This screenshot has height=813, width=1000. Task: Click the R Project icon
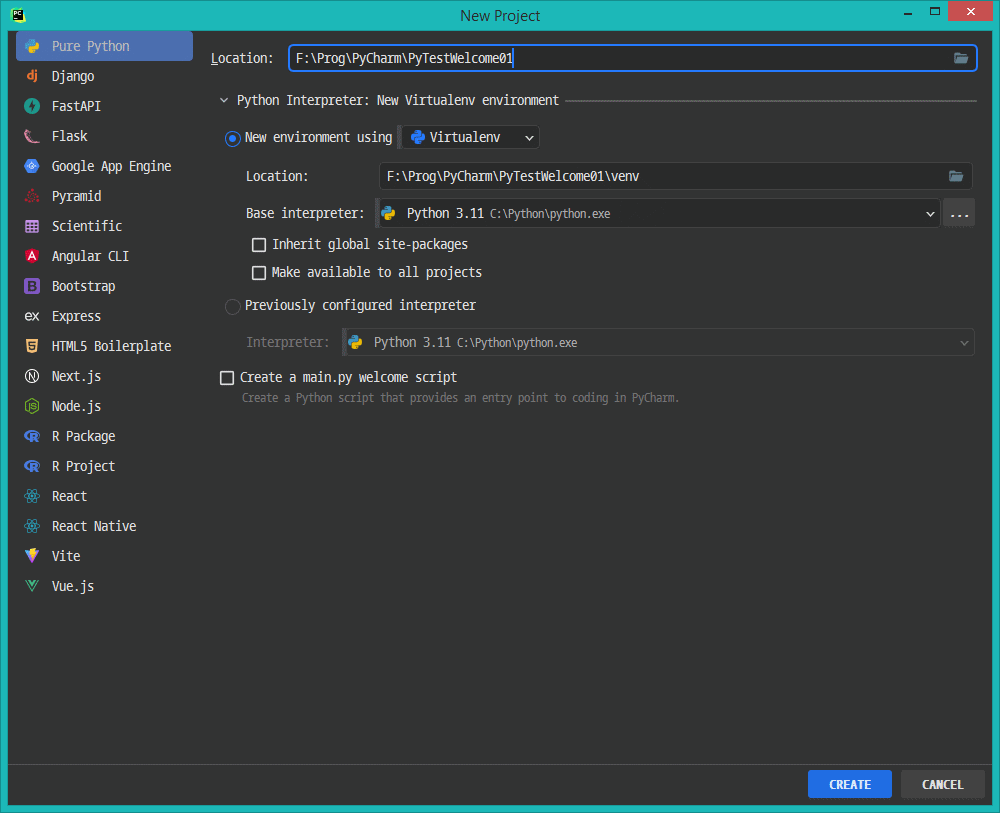pyautogui.click(x=32, y=465)
